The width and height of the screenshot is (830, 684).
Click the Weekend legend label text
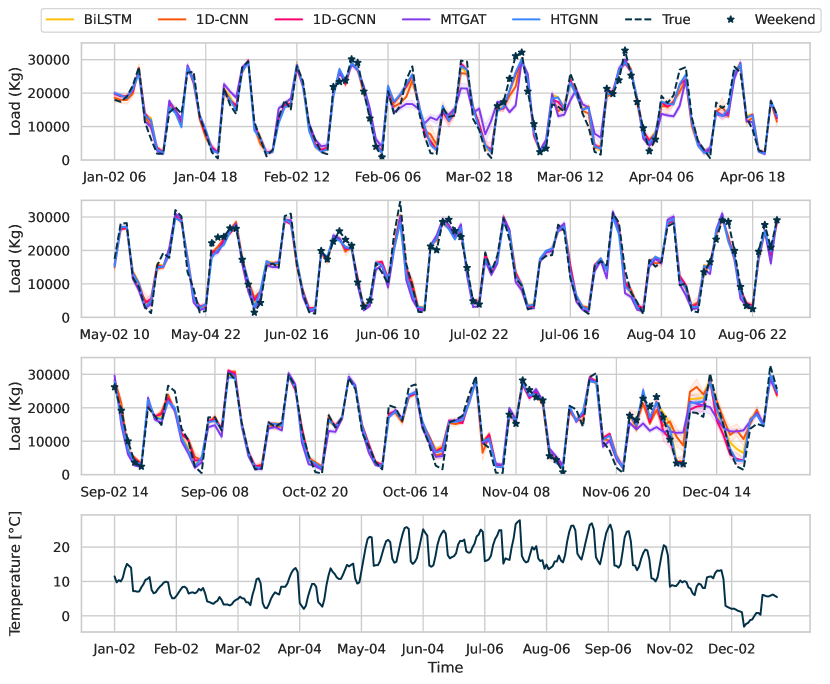[784, 19]
